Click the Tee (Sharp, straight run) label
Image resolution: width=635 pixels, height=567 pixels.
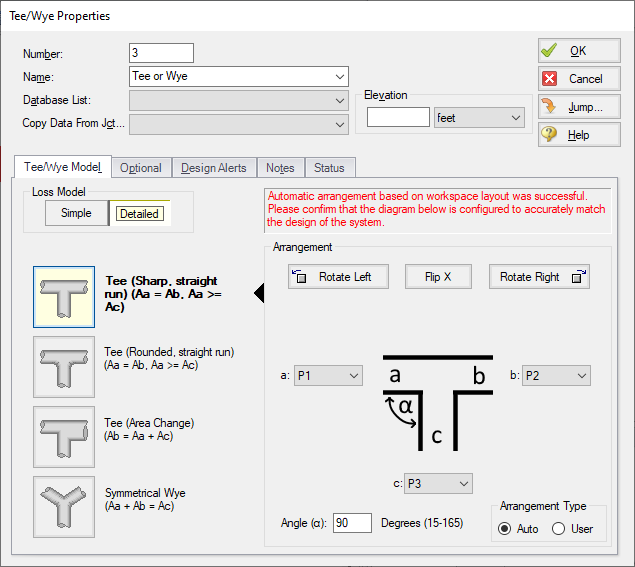coord(163,294)
